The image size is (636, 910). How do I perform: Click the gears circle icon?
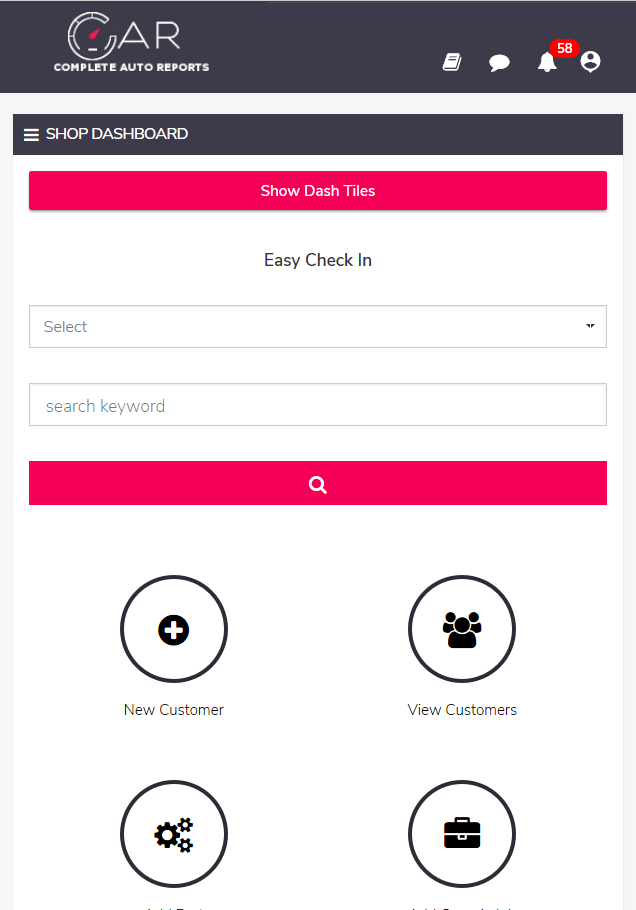tap(174, 834)
